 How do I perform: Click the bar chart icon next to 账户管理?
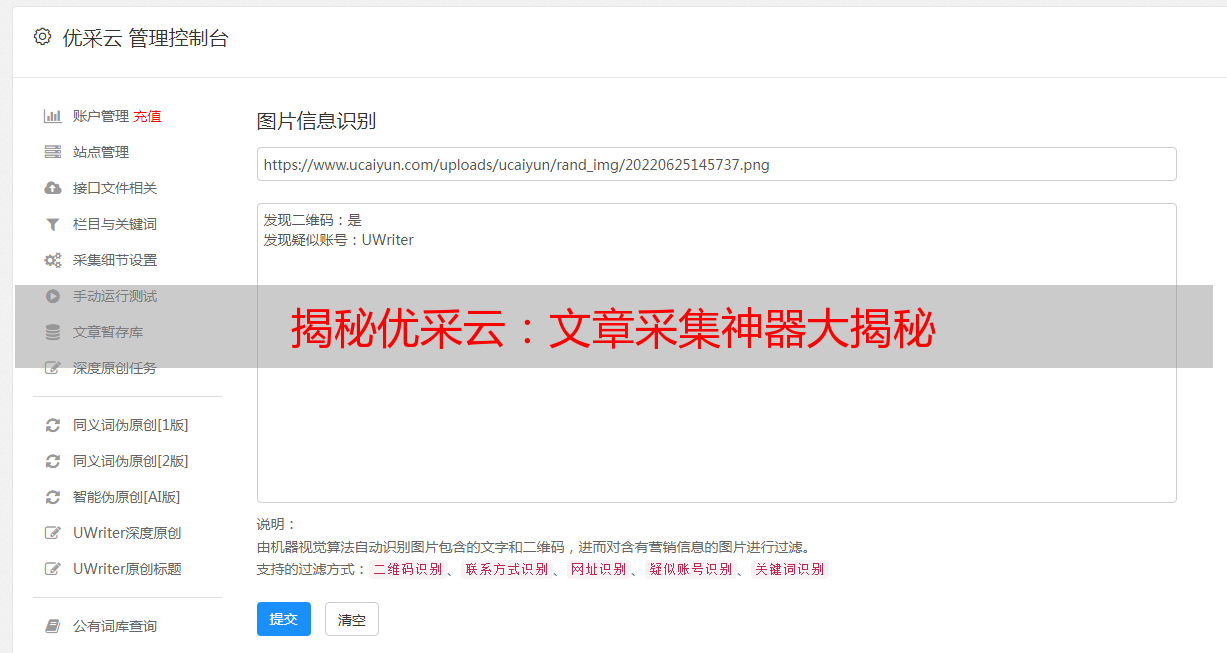[x=53, y=116]
